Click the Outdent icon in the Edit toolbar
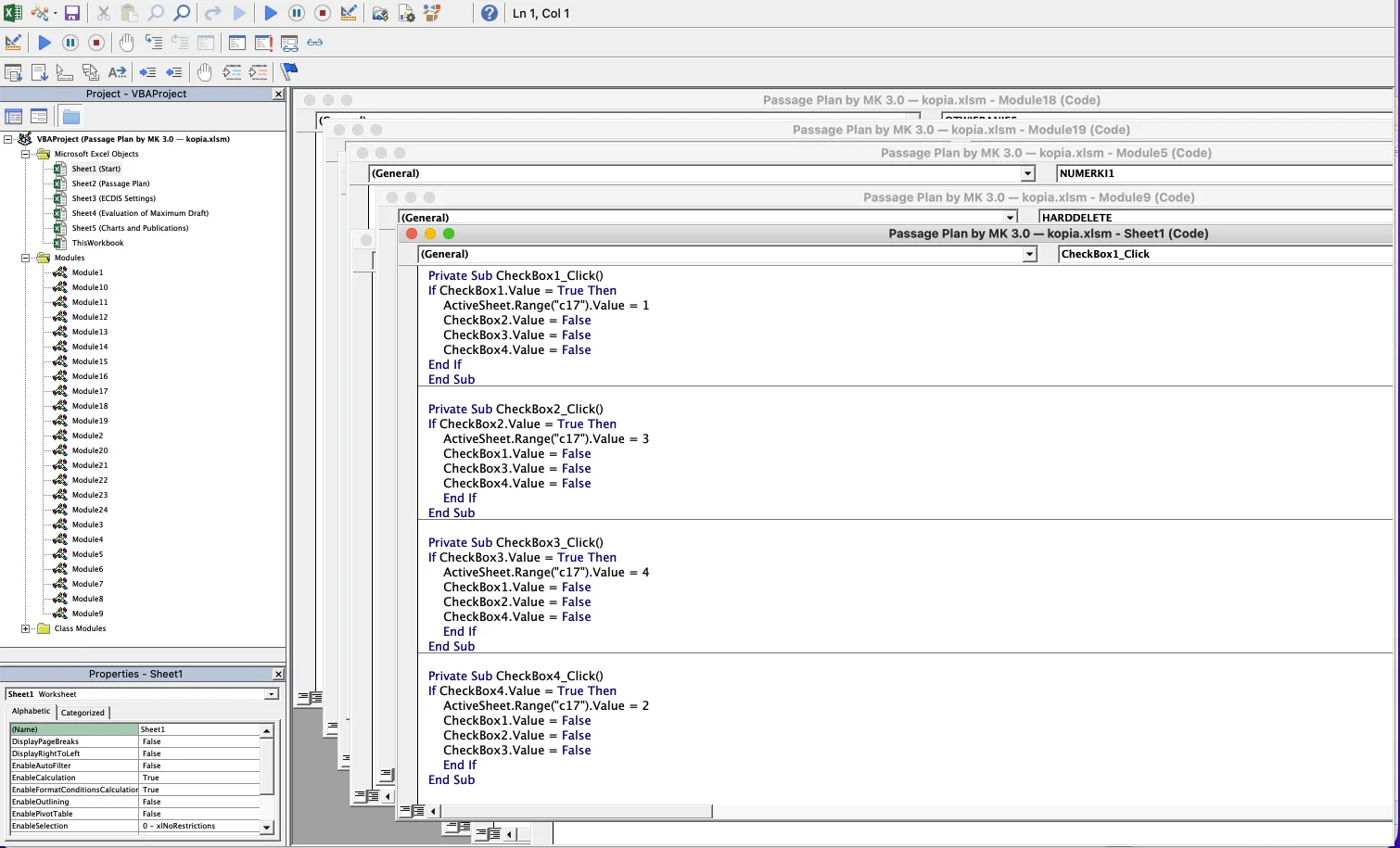The width and height of the screenshot is (1400, 848). (x=173, y=72)
